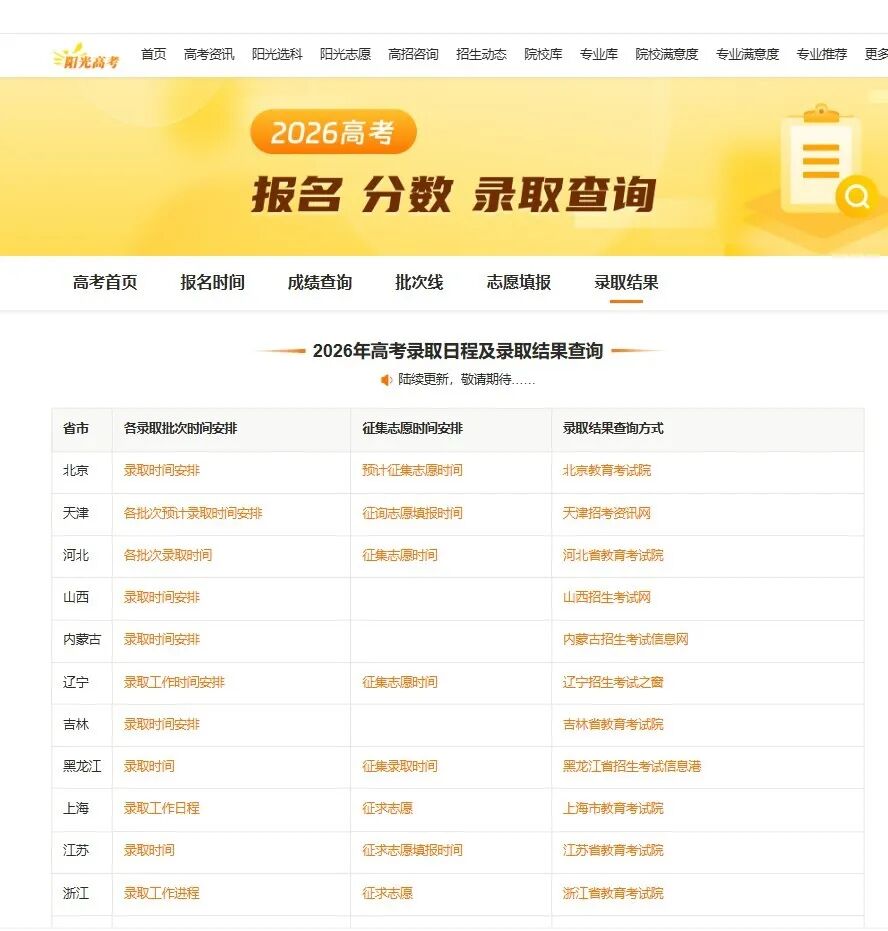Open 阳光选科 navigation item
Screen dimensions: 888x931
point(277,54)
